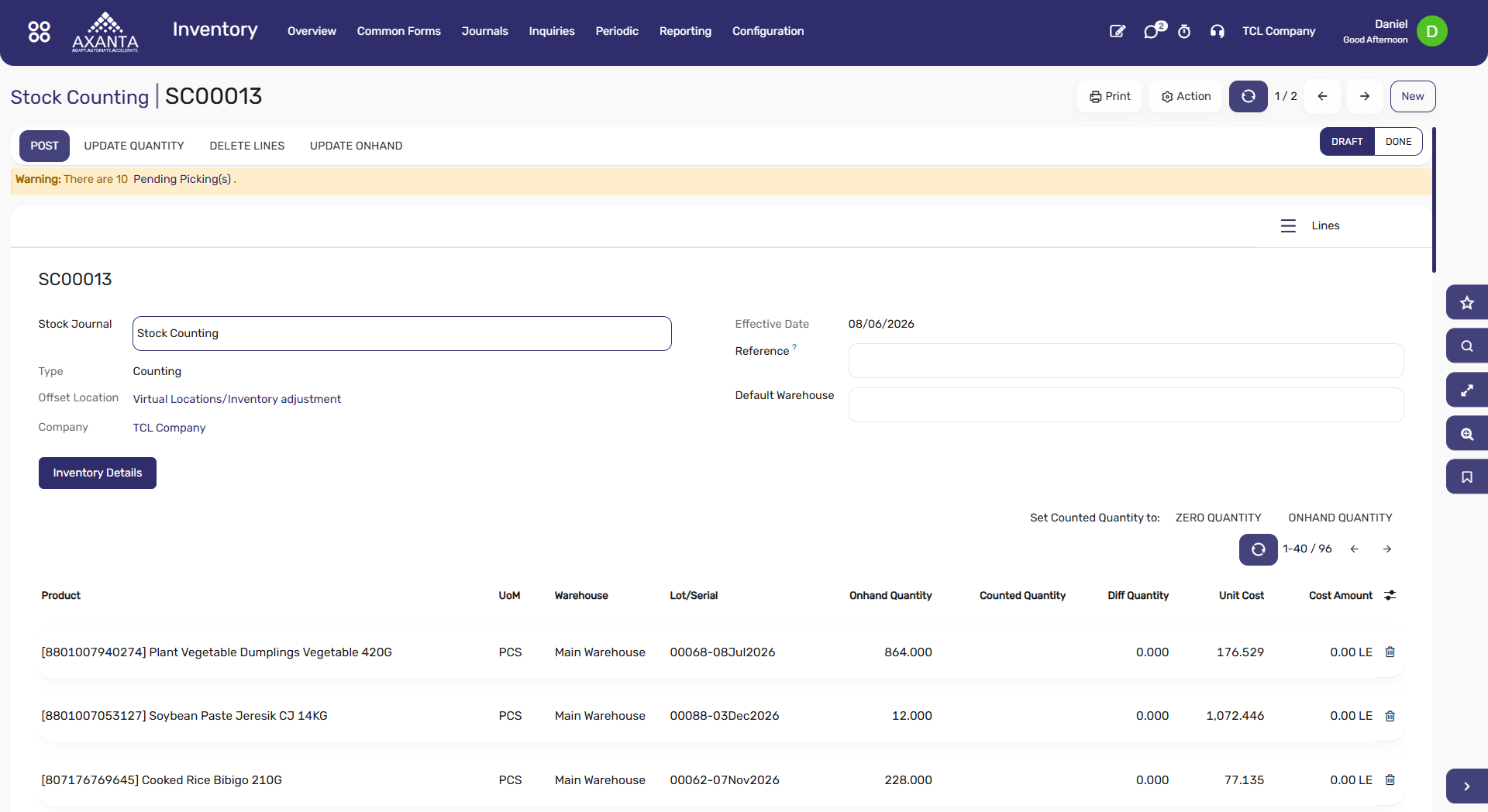
Task: Set status to DONE
Action: coord(1398,142)
